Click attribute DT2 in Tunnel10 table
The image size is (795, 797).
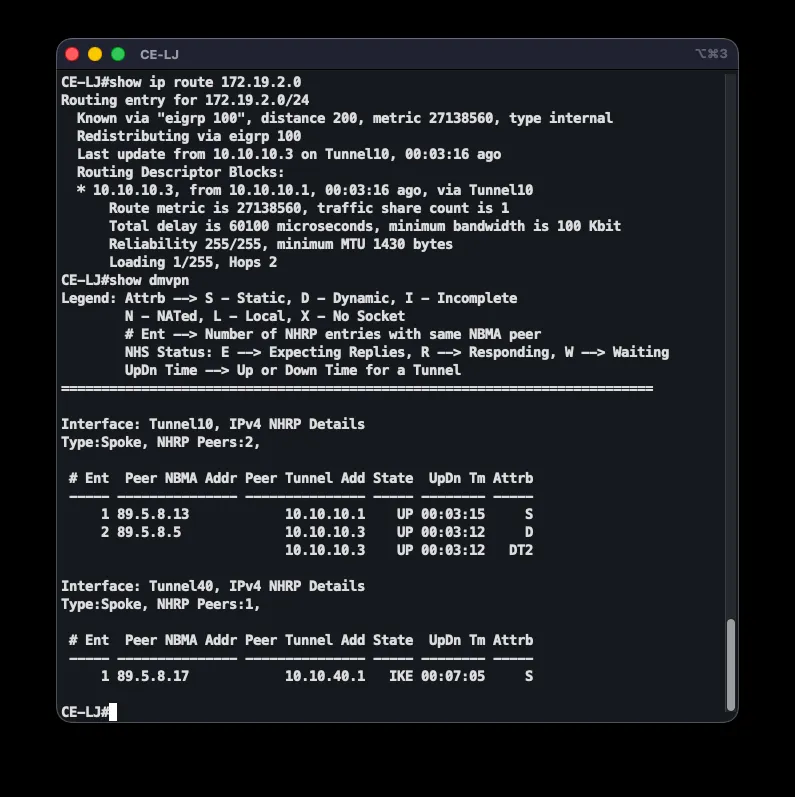click(521, 550)
